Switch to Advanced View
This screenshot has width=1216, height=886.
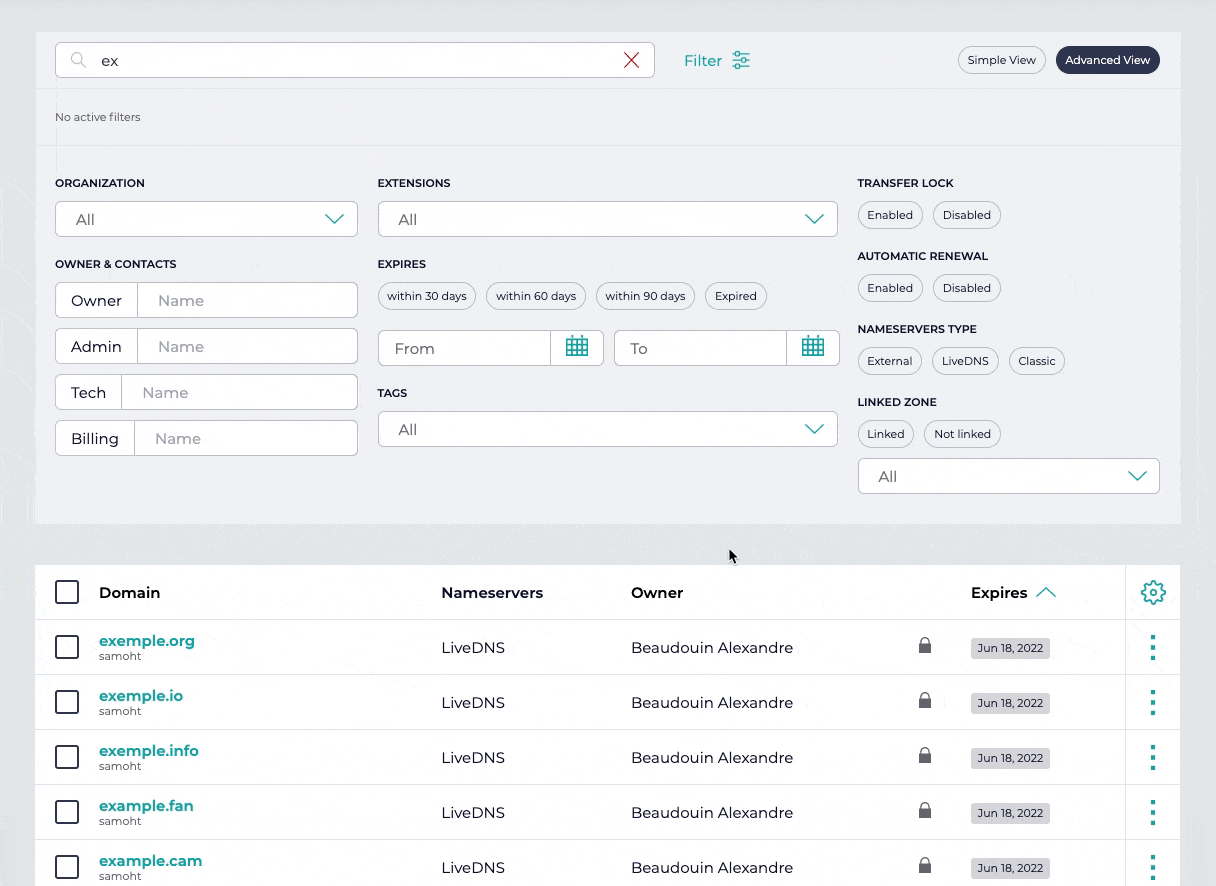(1107, 60)
